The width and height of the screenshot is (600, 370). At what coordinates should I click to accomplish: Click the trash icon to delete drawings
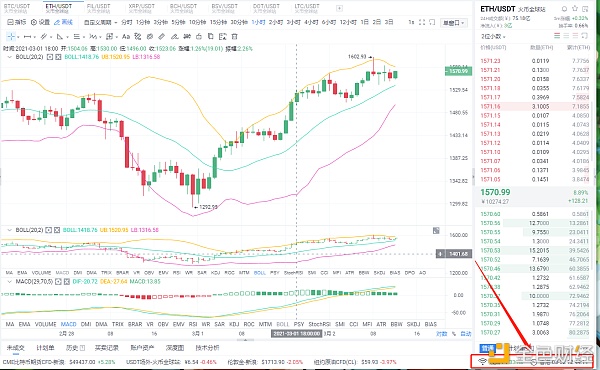235,37
